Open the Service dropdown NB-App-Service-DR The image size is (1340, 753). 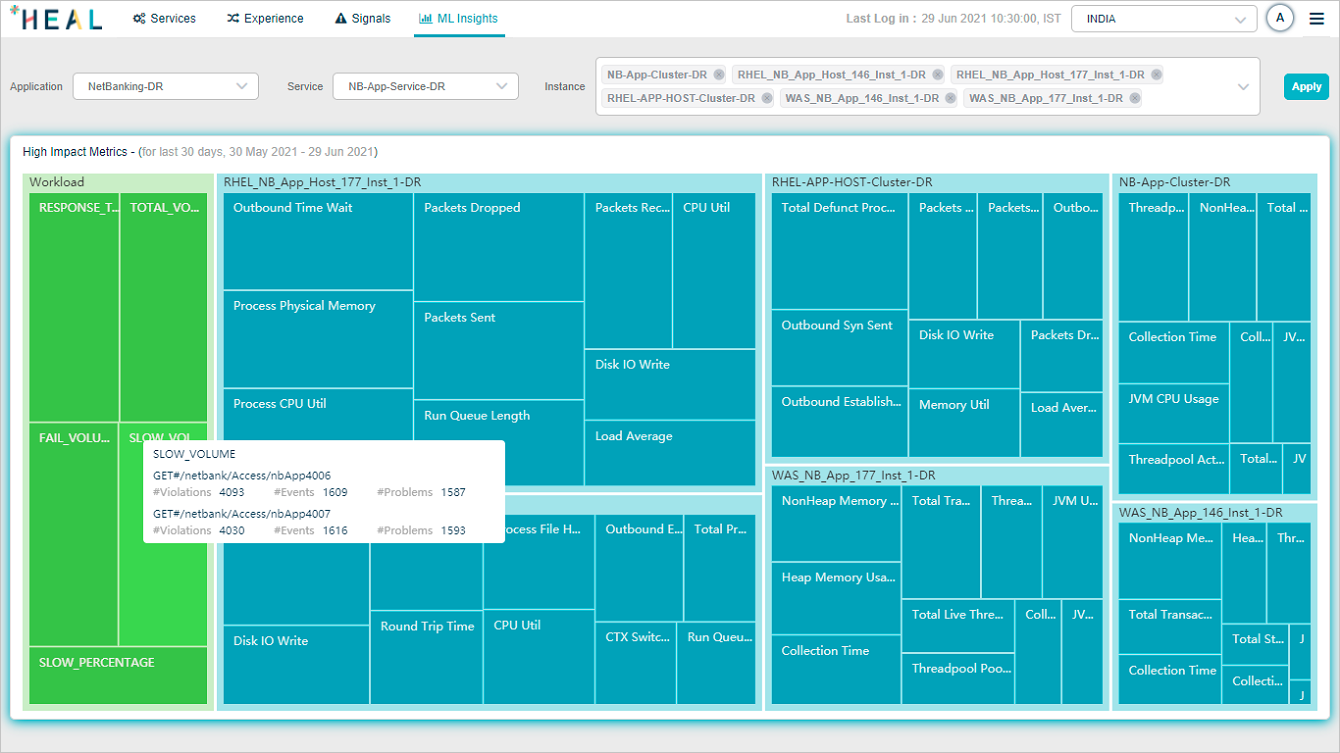point(425,87)
